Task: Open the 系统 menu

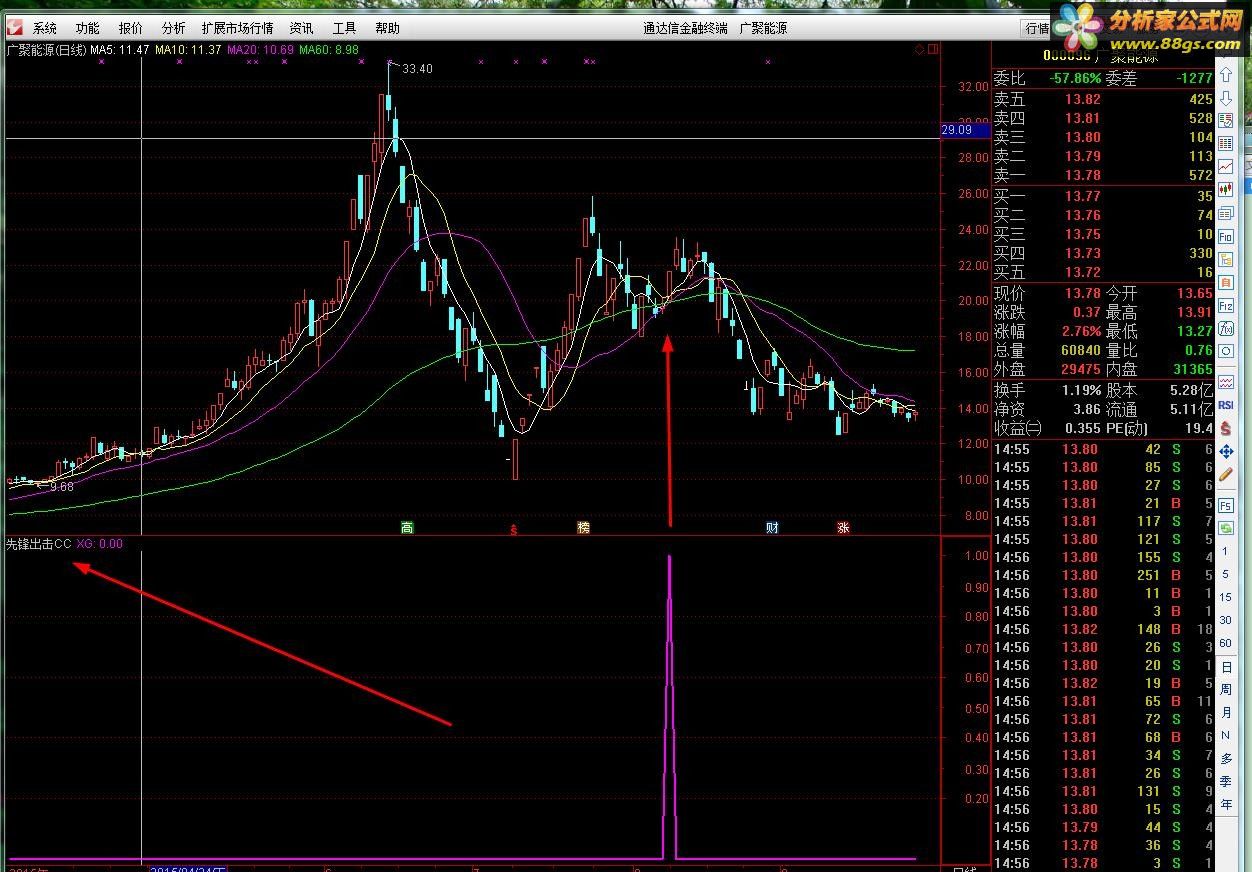Action: point(45,28)
